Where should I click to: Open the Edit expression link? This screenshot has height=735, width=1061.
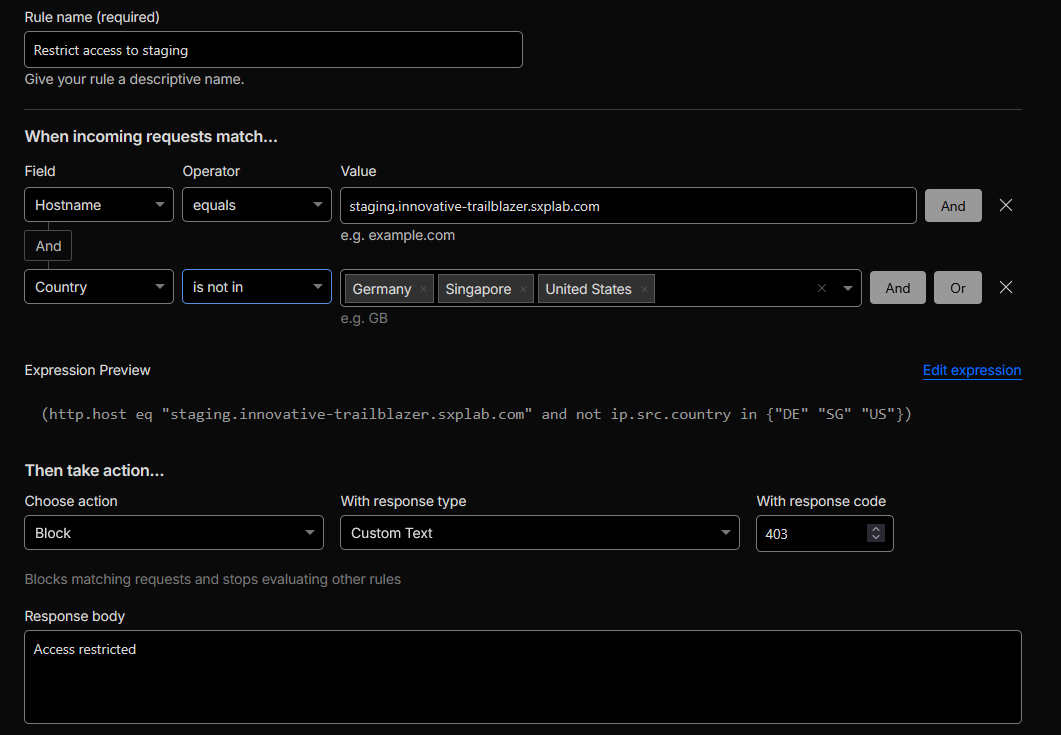(971, 370)
